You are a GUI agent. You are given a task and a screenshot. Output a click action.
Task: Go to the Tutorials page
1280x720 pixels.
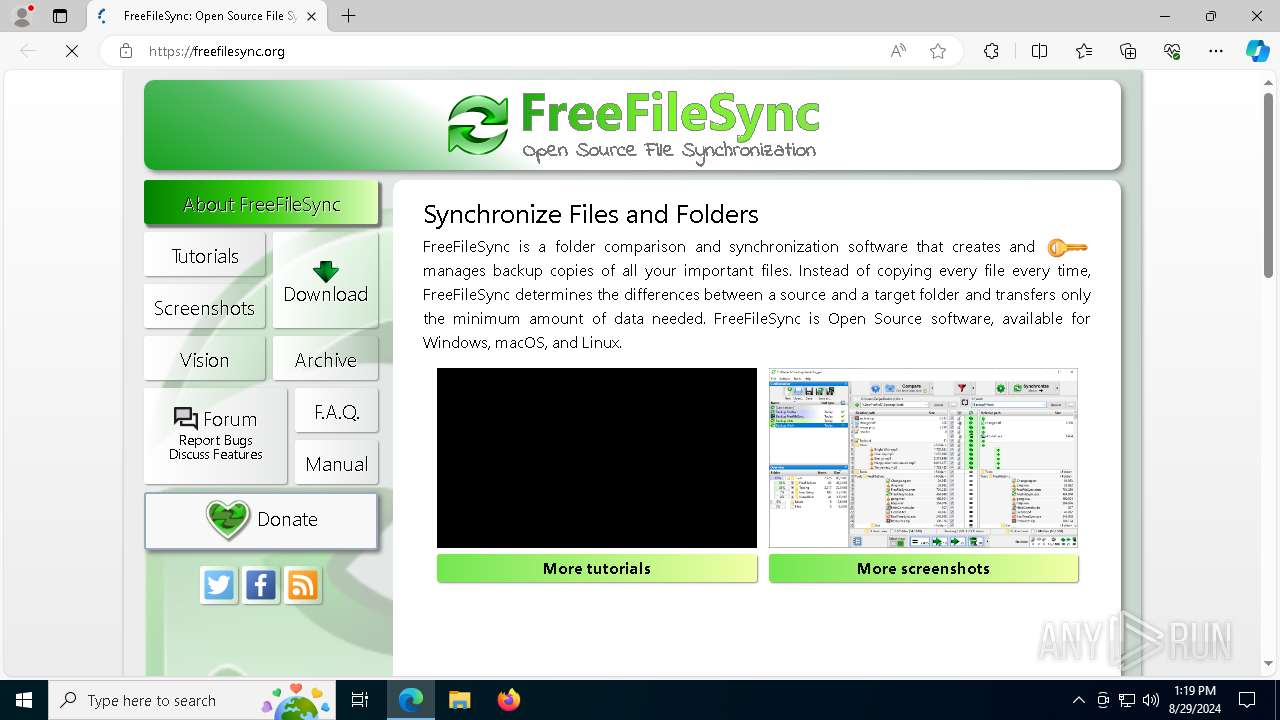click(205, 255)
